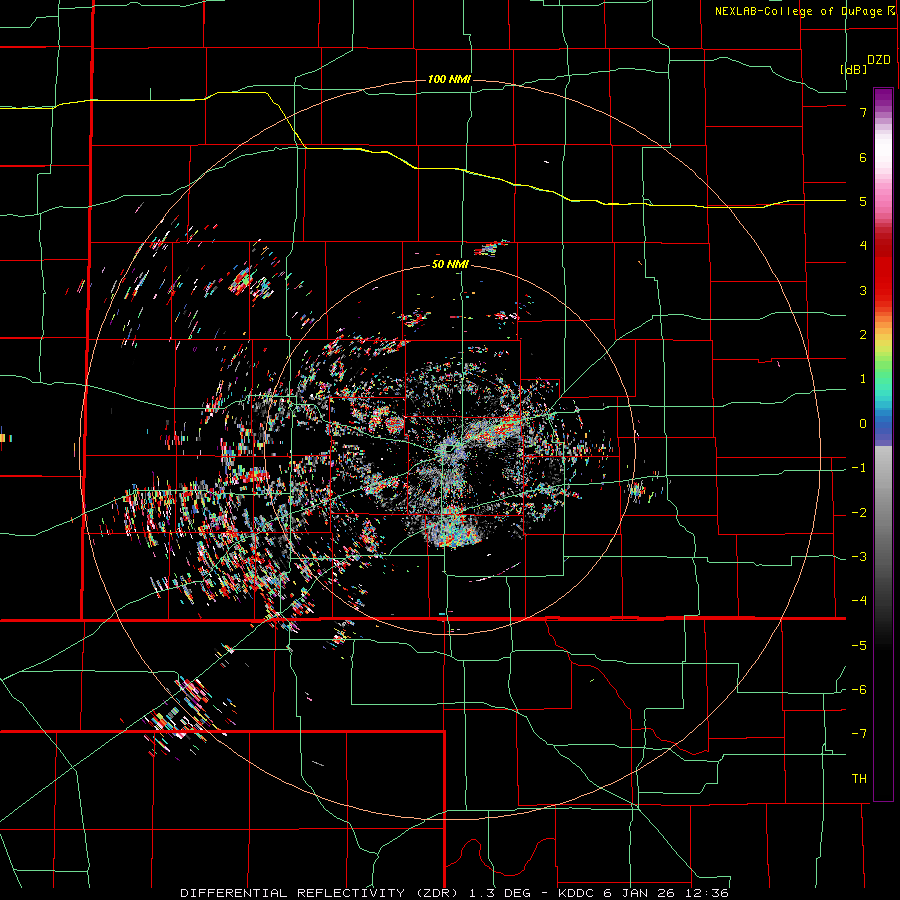Click the -6 value on the ZDR scale

(859, 690)
